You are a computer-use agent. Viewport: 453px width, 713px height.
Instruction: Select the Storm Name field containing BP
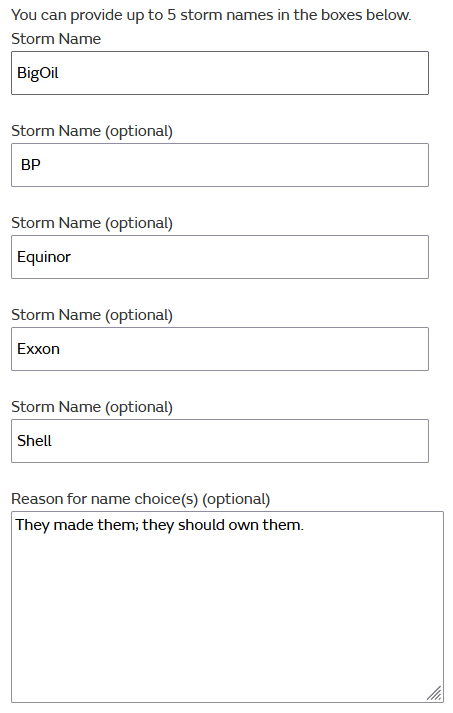220,165
